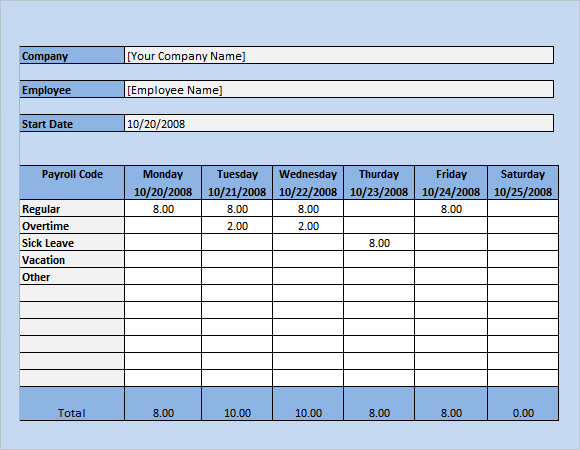The image size is (580, 450).
Task: Click the Total row label
Action: [x=72, y=403]
